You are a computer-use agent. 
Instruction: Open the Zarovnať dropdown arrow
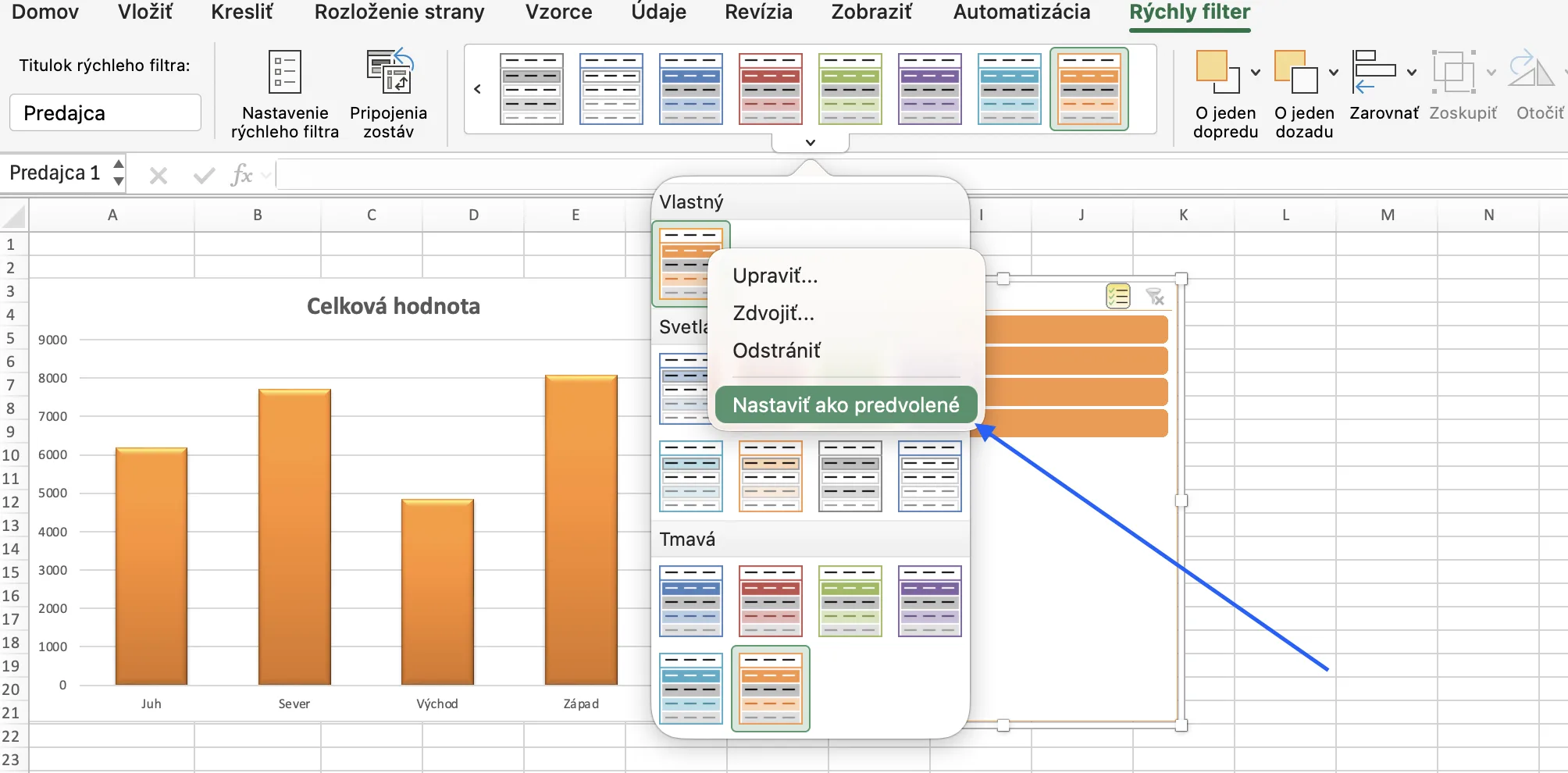point(1412,73)
